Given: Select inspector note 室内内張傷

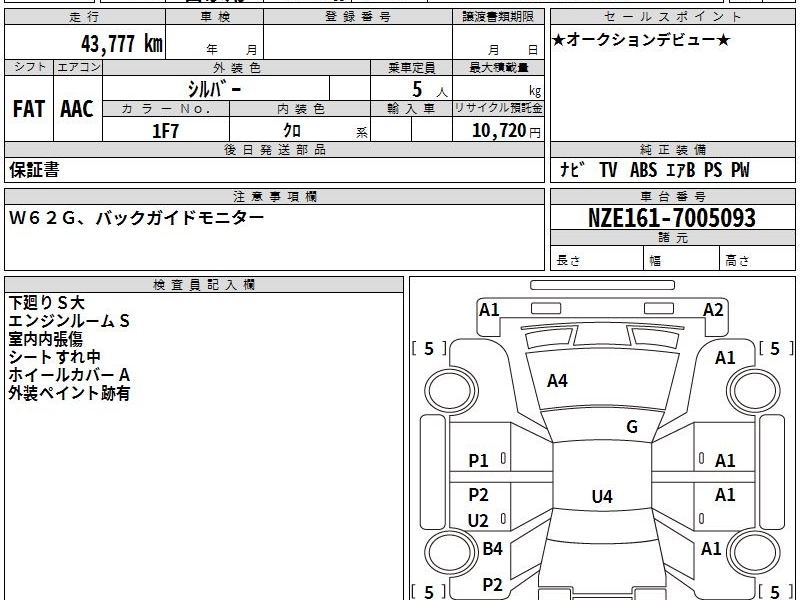Looking at the screenshot, I should [45, 339].
